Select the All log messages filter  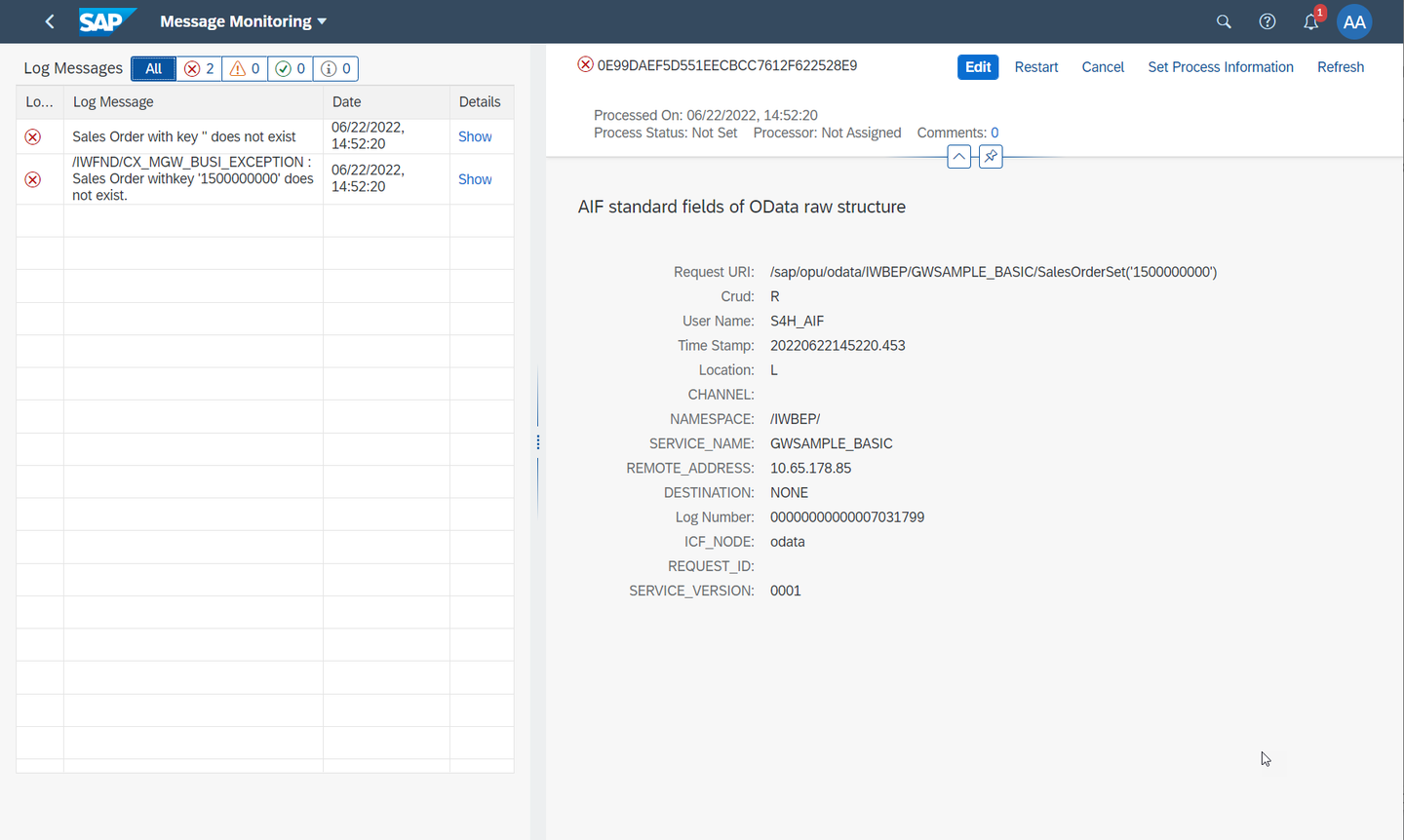point(153,68)
